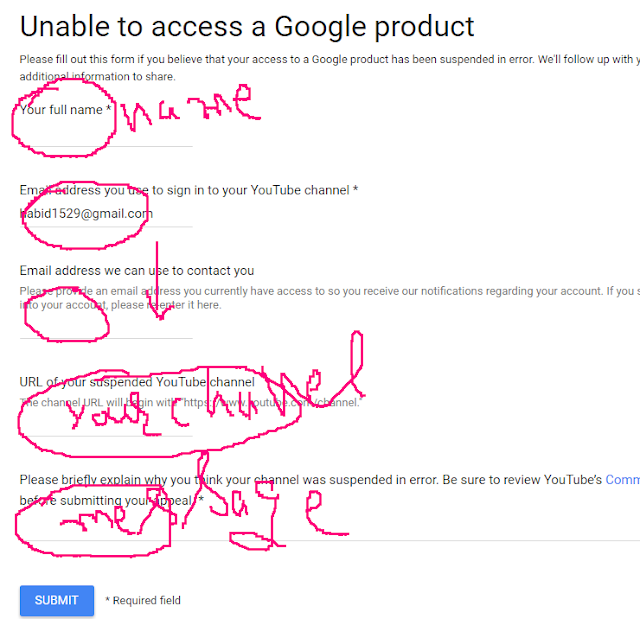Click the '* Required field' note
Viewport: 640px width, 619px height.
pyautogui.click(x=143, y=601)
